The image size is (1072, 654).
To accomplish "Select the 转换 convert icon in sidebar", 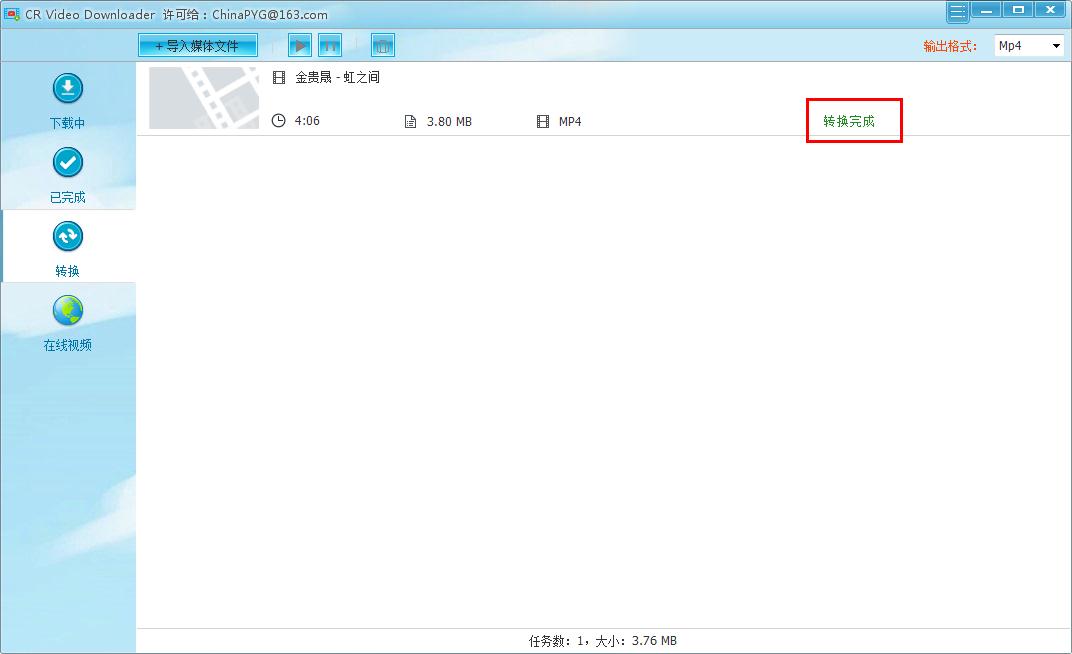I will coord(67,237).
